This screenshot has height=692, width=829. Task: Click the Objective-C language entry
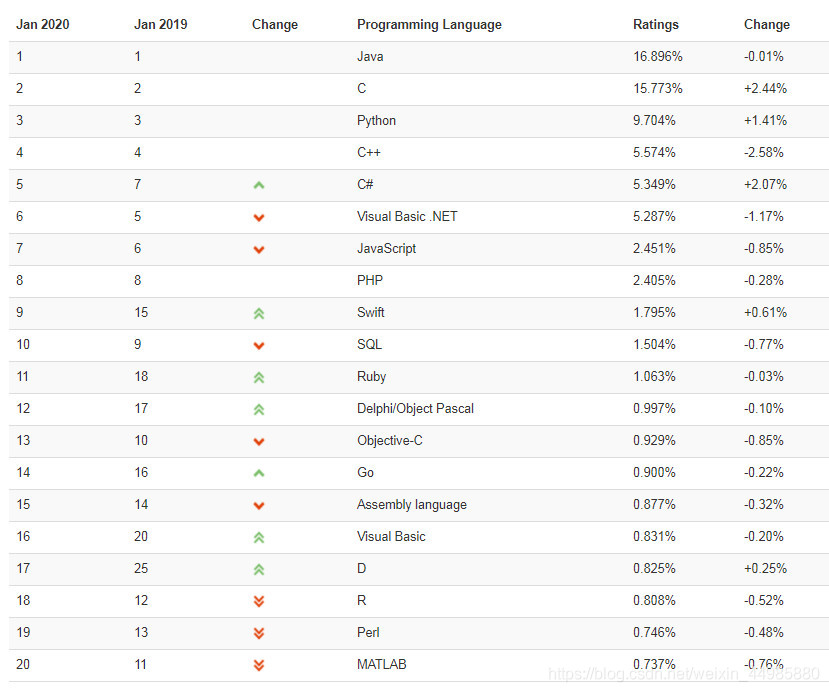tap(390, 440)
